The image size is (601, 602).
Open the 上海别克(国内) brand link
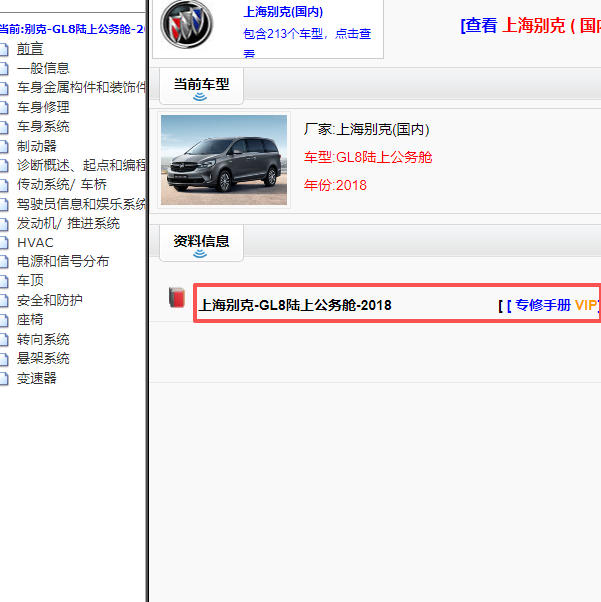[283, 12]
